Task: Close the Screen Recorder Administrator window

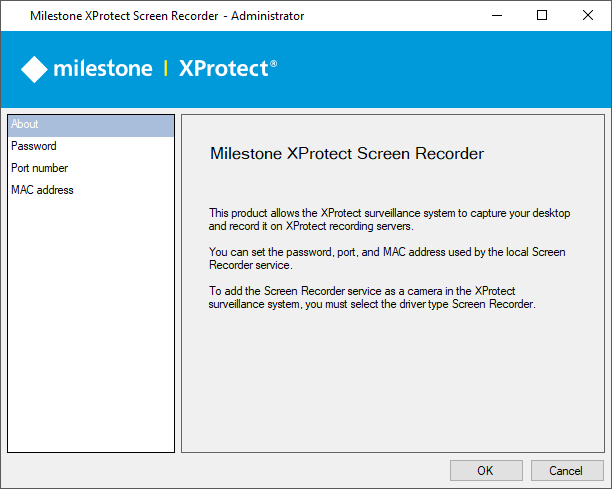Action: pos(590,15)
